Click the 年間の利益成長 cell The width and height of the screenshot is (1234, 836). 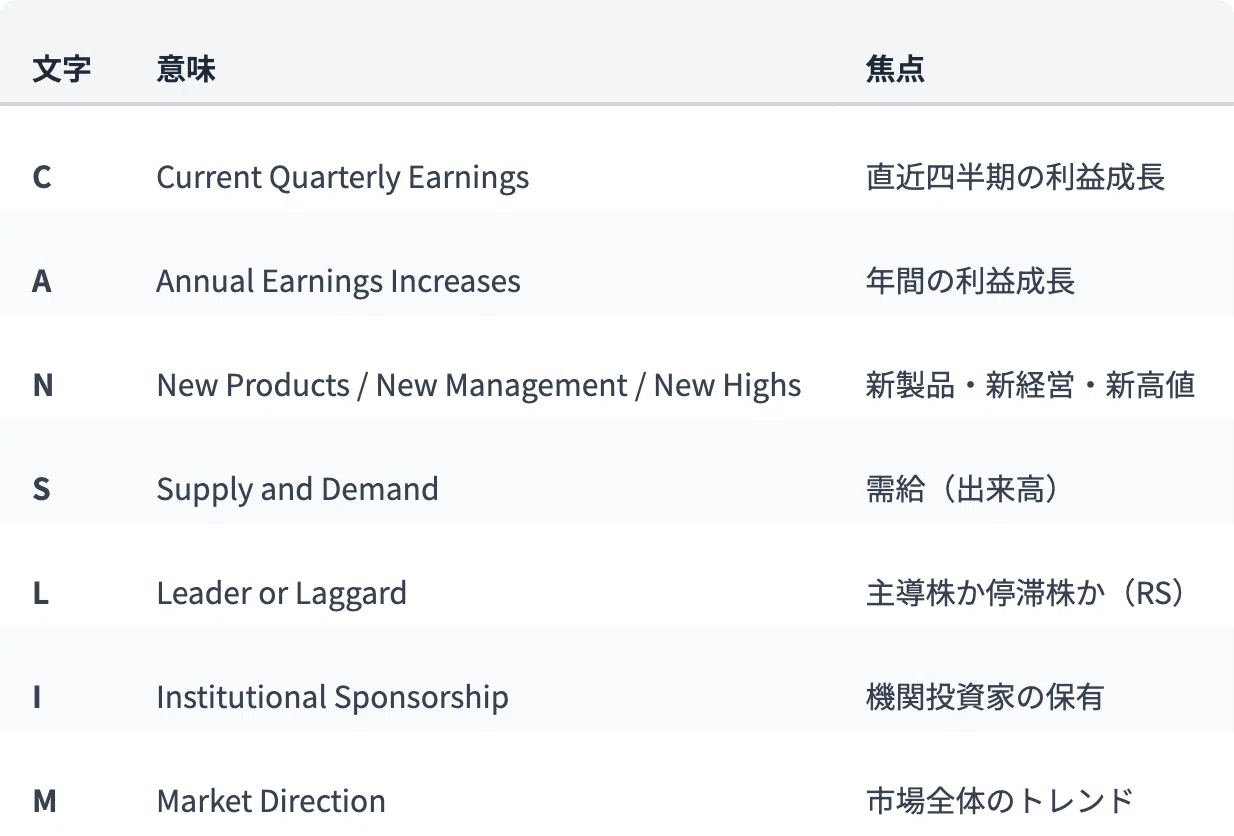tap(970, 282)
